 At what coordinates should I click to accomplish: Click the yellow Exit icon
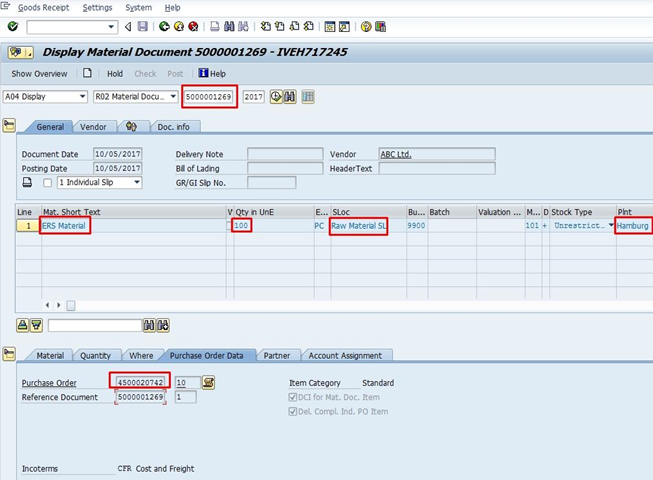coord(179,27)
